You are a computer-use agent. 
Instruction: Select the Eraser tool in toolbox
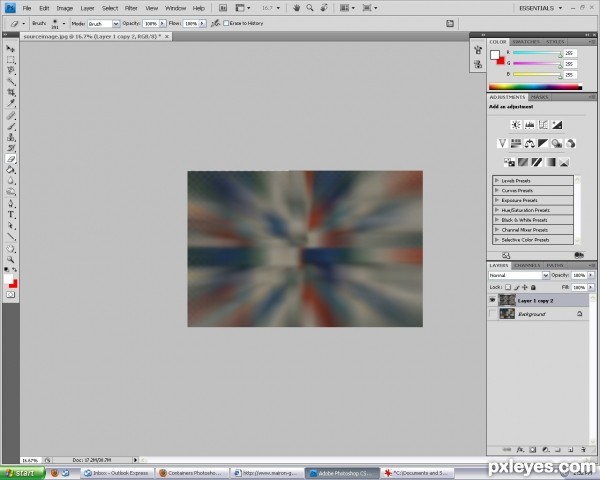[11, 159]
